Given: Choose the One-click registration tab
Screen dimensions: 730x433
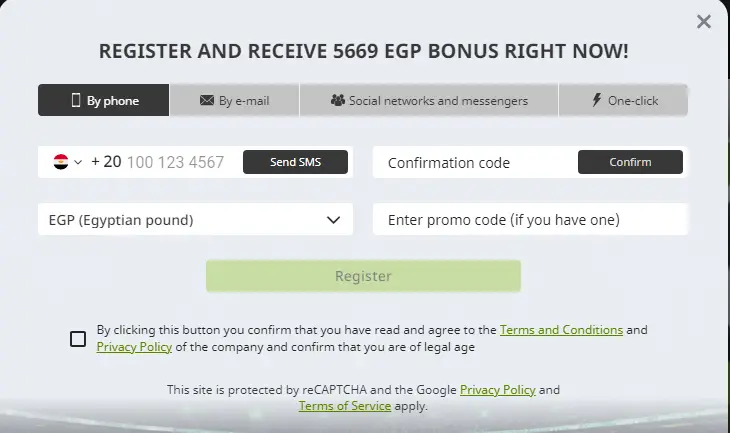Looking at the screenshot, I should pyautogui.click(x=623, y=101).
